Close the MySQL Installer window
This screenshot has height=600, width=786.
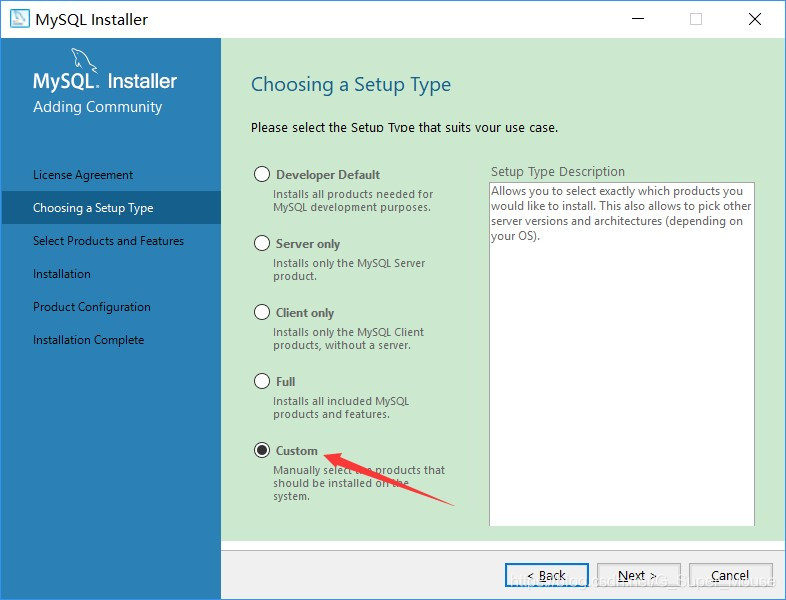click(754, 19)
